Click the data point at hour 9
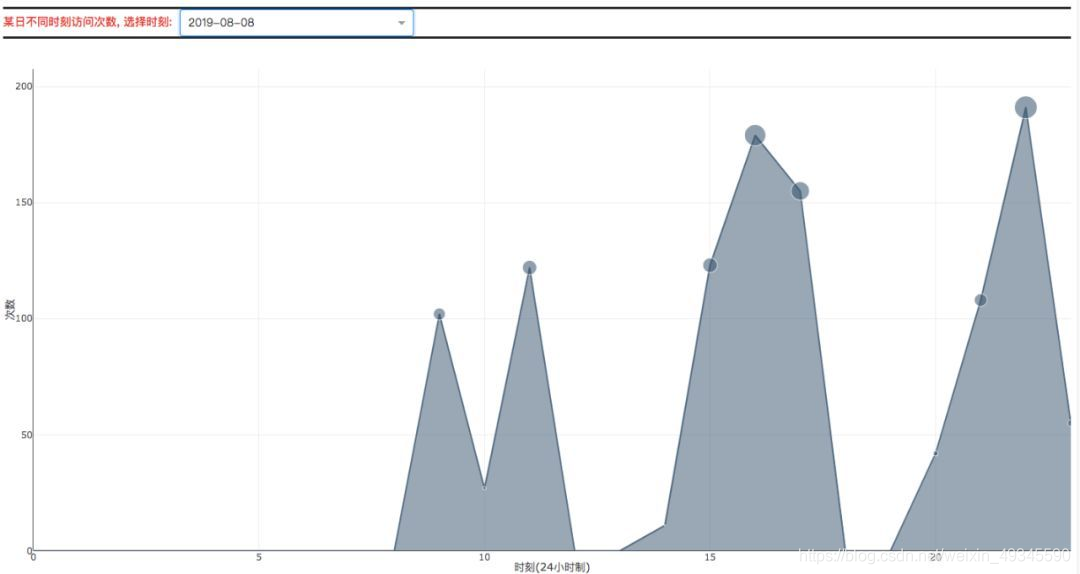The height and width of the screenshot is (574, 1080). point(439,314)
